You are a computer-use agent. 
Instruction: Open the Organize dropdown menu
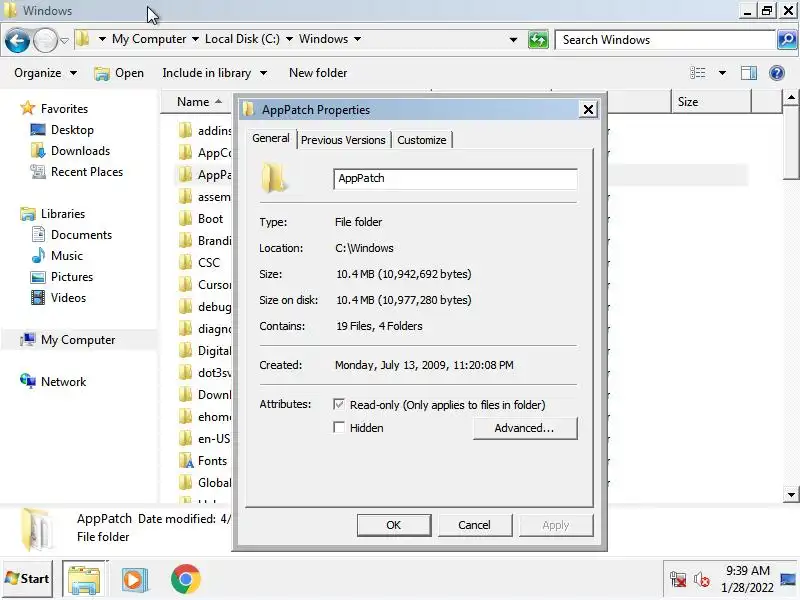[x=45, y=73]
